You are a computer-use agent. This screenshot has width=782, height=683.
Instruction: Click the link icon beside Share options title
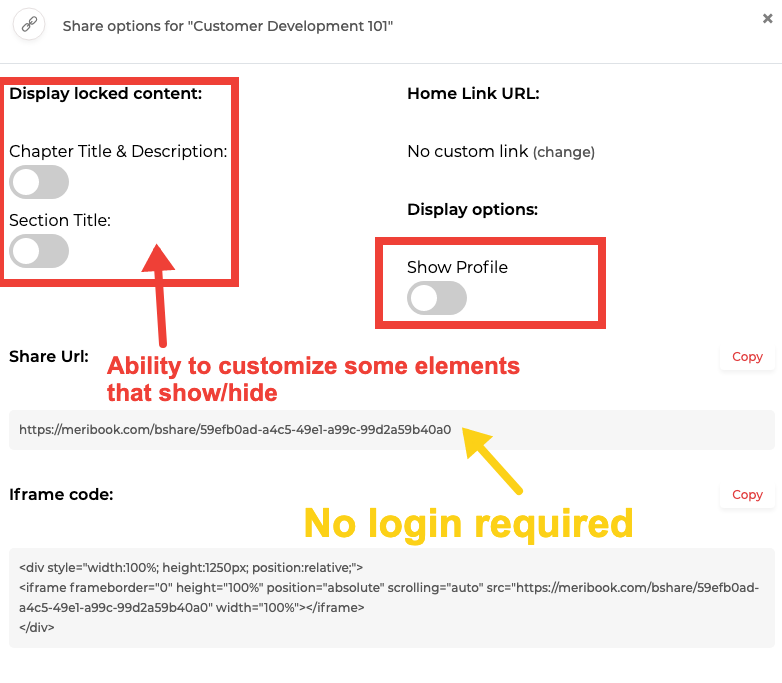click(x=29, y=24)
